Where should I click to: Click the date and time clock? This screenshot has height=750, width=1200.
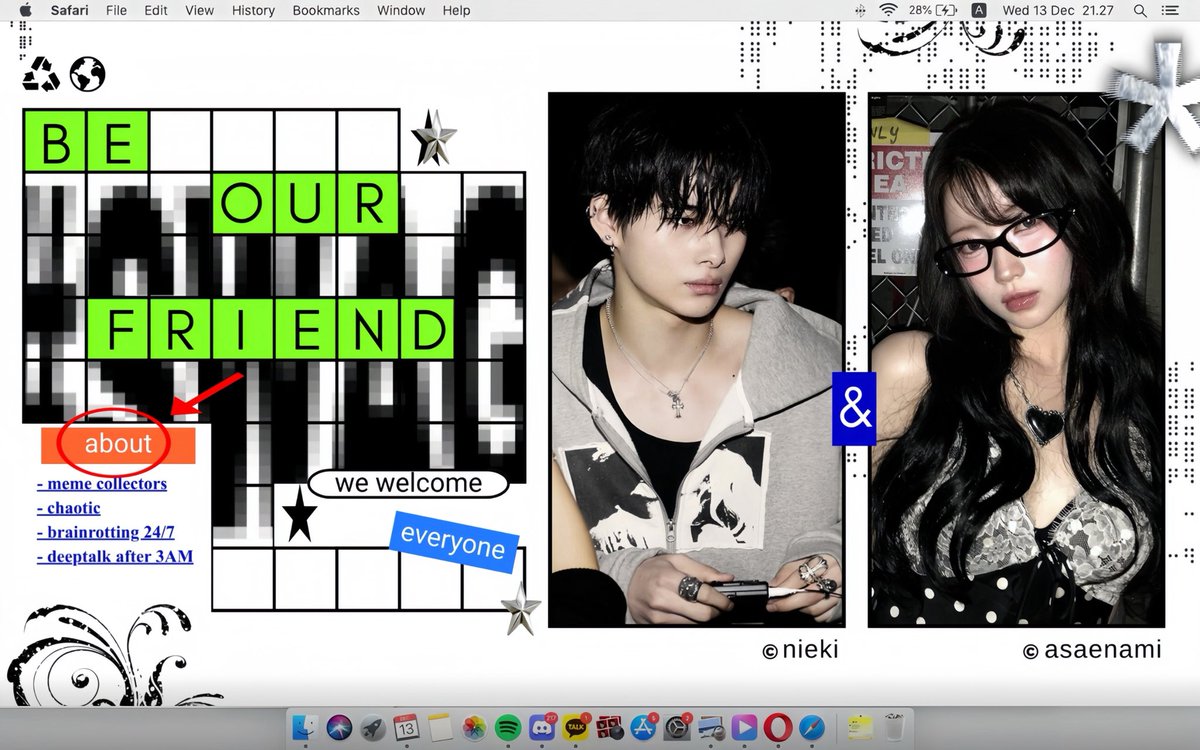[1057, 10]
